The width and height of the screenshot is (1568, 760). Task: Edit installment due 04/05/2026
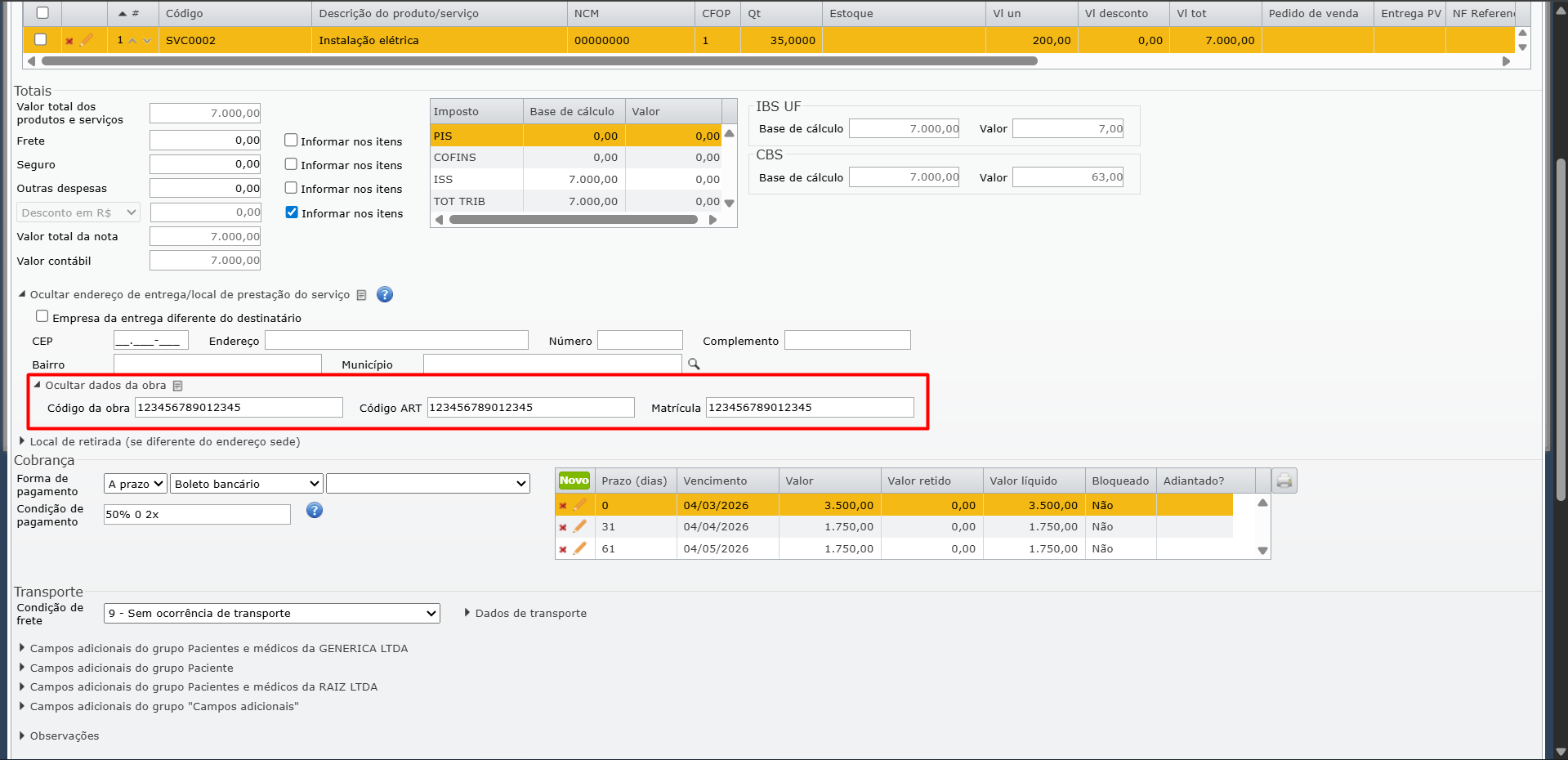(580, 548)
